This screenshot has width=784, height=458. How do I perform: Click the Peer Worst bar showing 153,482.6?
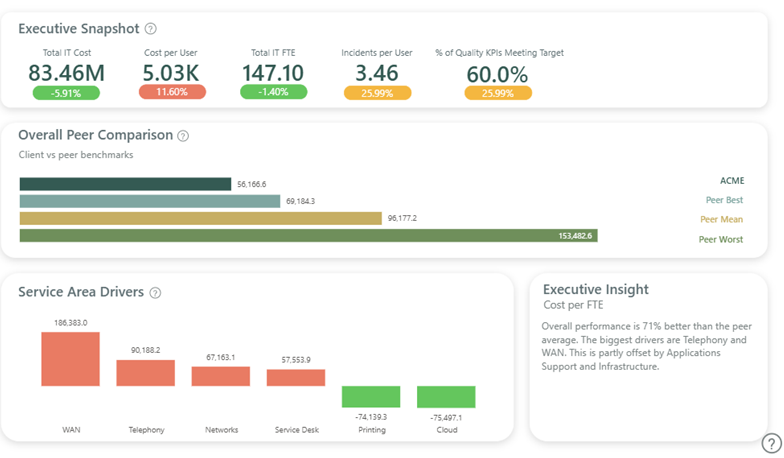(308, 236)
